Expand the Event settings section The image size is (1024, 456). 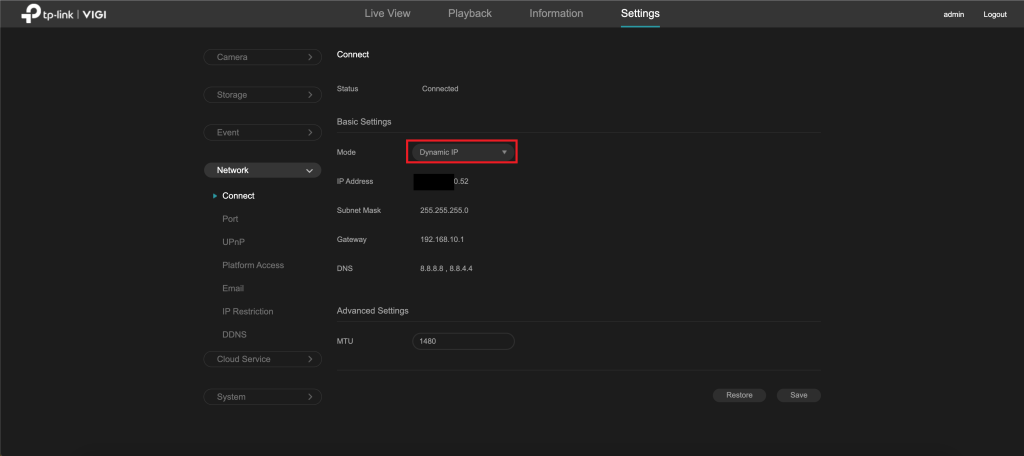click(x=263, y=133)
